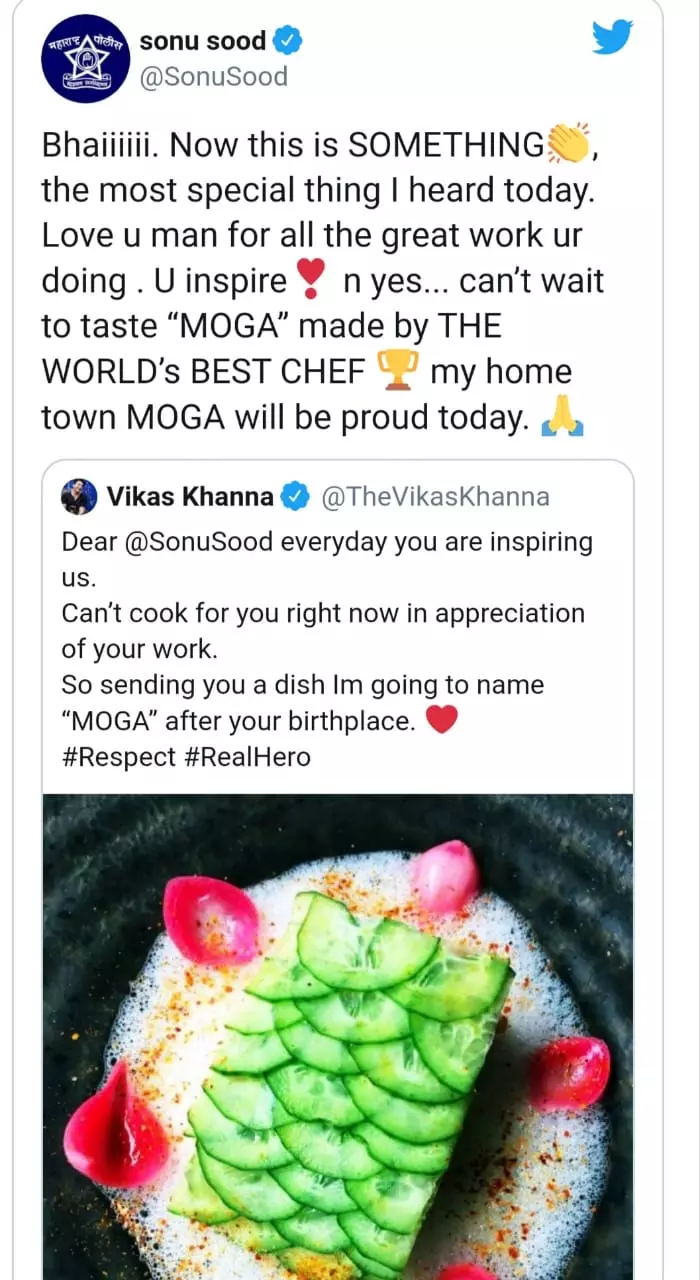Image resolution: width=700 pixels, height=1280 pixels.
Task: Click Vikas Khanna's small profile picture
Action: point(80,497)
